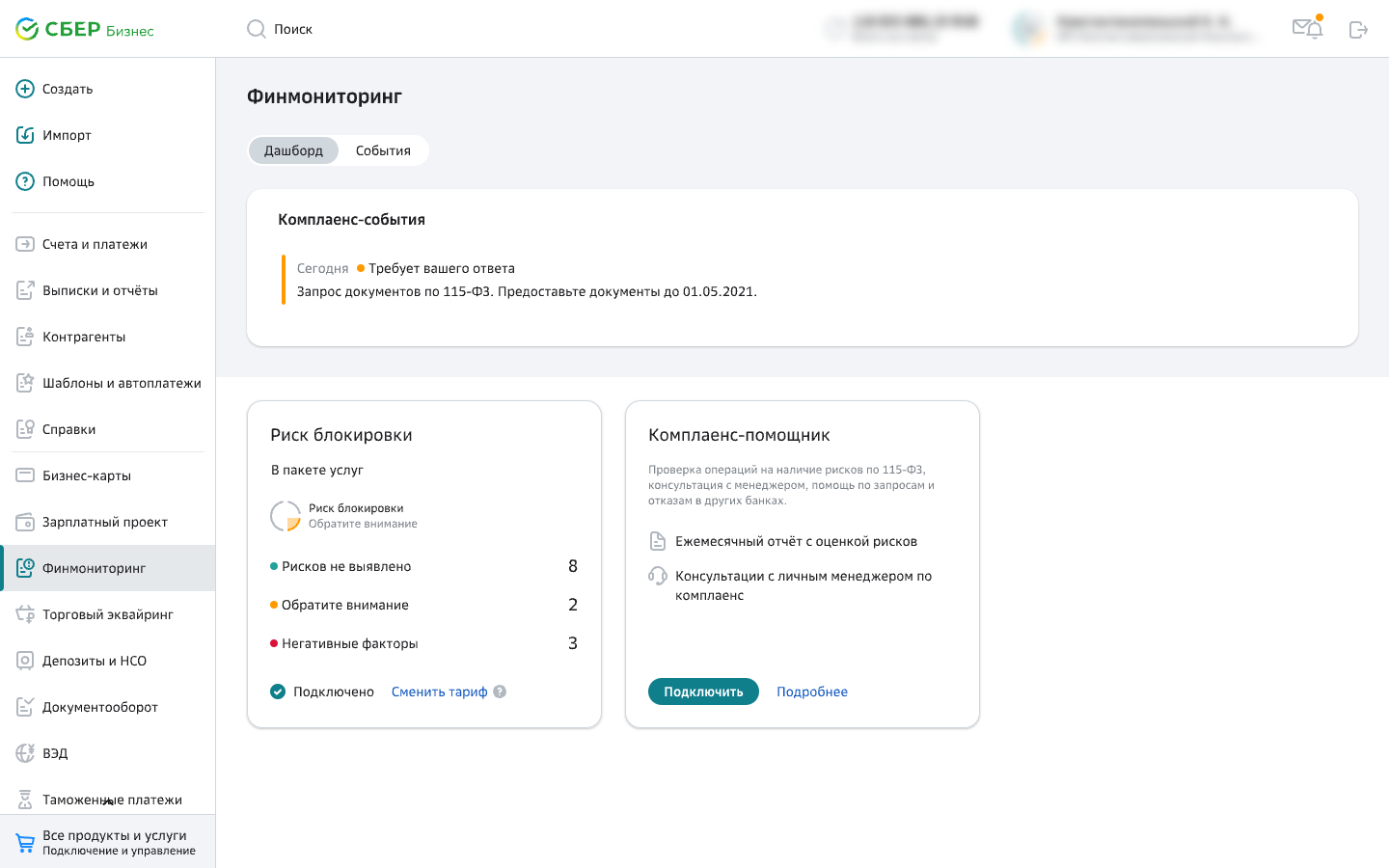Image resolution: width=1389 pixels, height=868 pixels.
Task: Open Счета и платежи menu item
Action: [x=95, y=244]
